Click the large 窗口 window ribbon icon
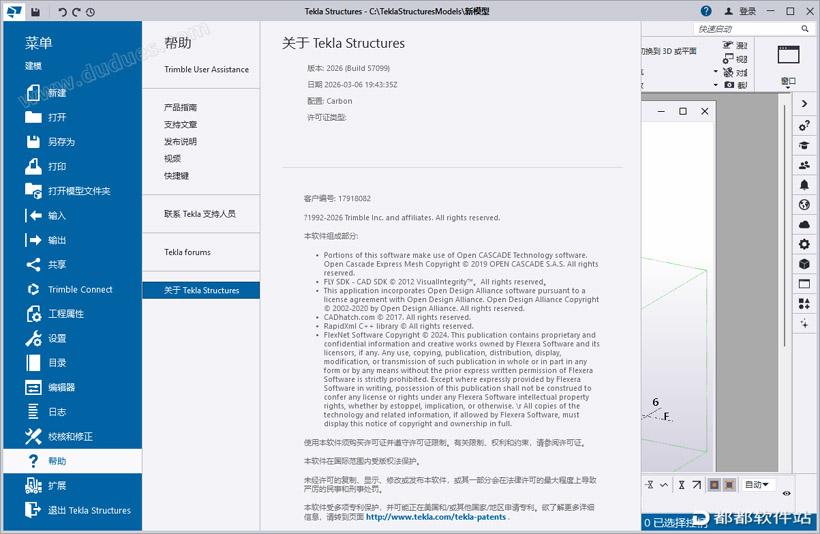820x534 pixels. [x=788, y=54]
